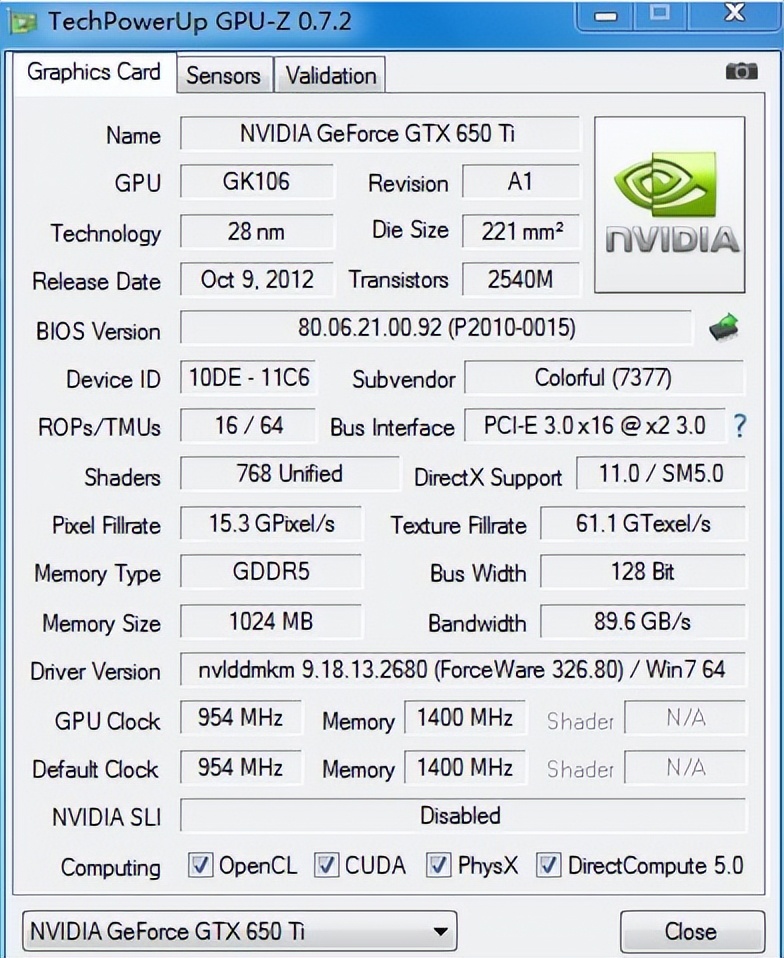Click the BIOS save chip icon
Screen dimensions: 784x958
(x=724, y=327)
